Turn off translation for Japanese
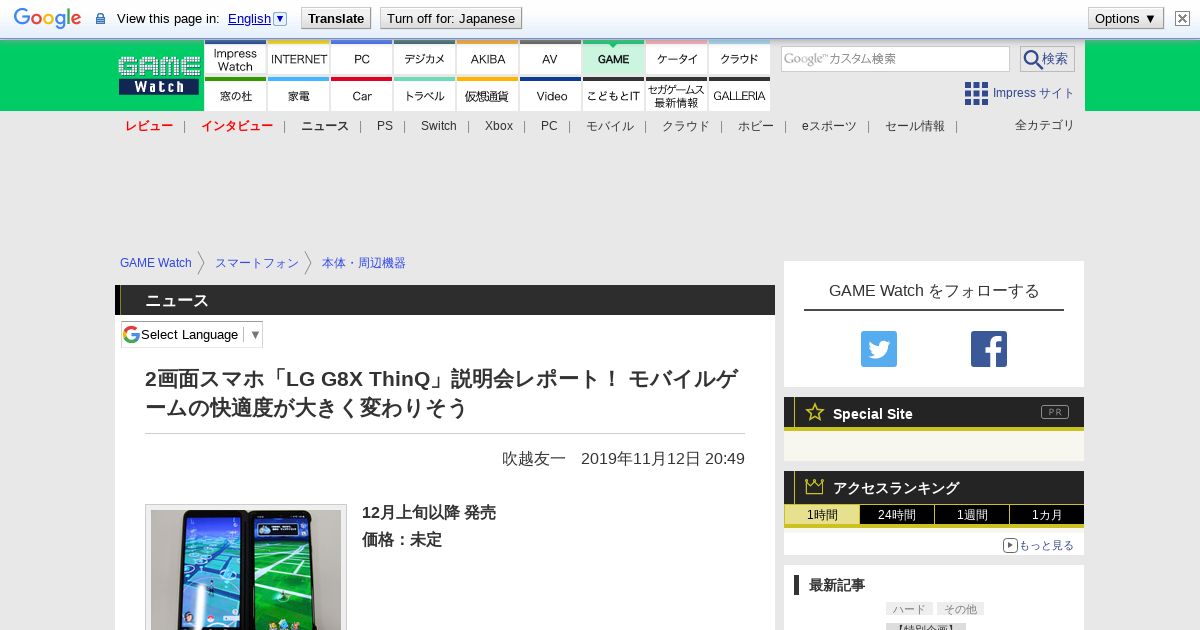 point(451,18)
